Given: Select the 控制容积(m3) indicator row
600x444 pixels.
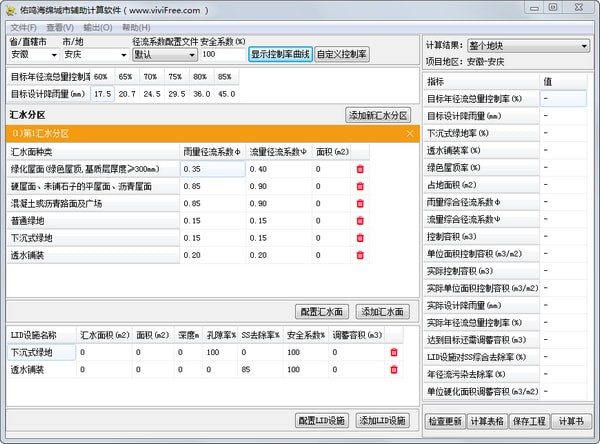Looking at the screenshot, I should click(481, 237).
